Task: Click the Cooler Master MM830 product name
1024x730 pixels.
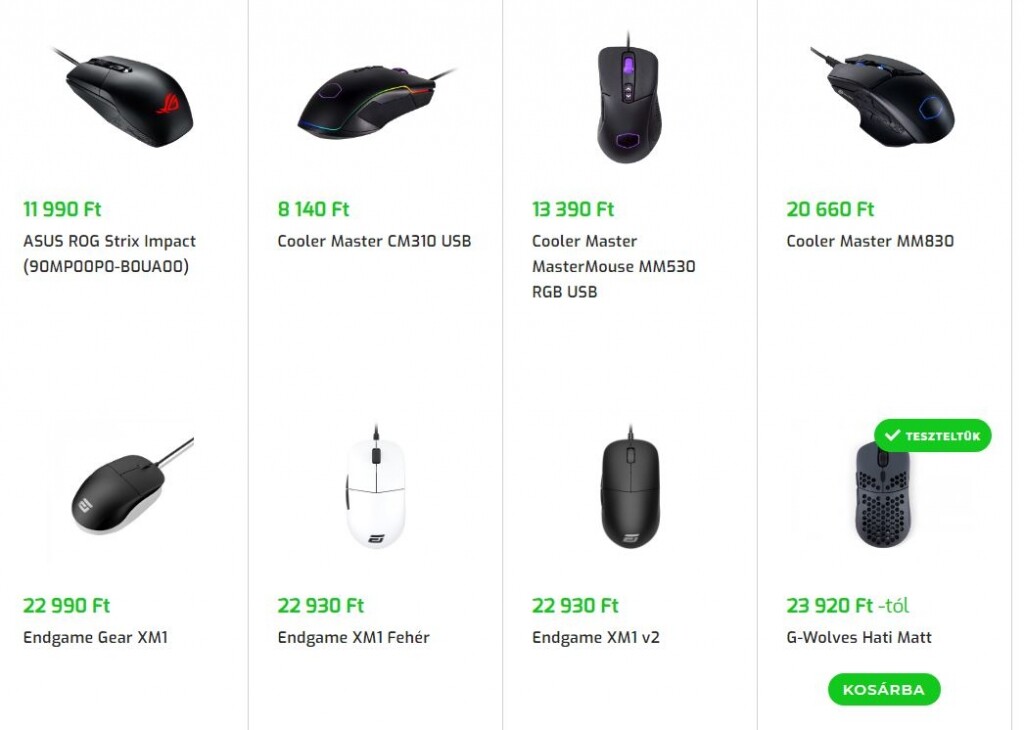Action: pyautogui.click(x=870, y=241)
